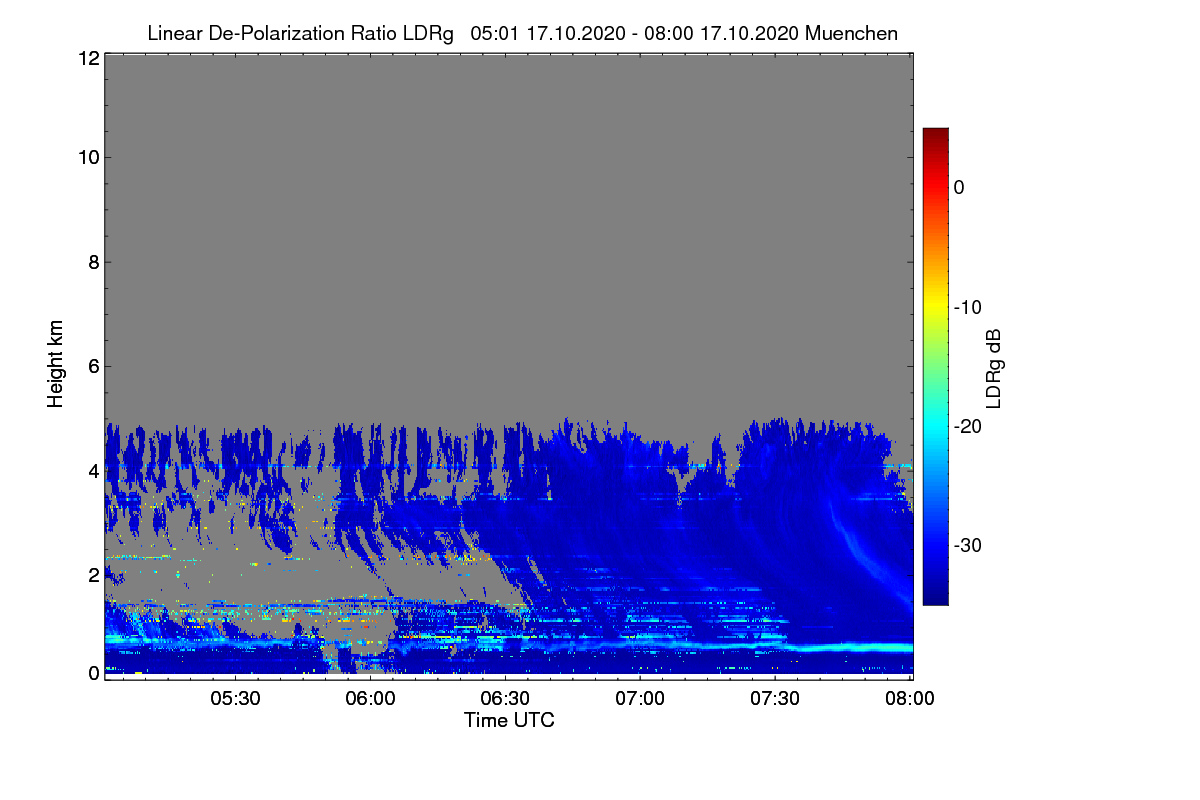Click the '12' height axis label
The height and width of the screenshot is (800, 1200).
[87, 59]
